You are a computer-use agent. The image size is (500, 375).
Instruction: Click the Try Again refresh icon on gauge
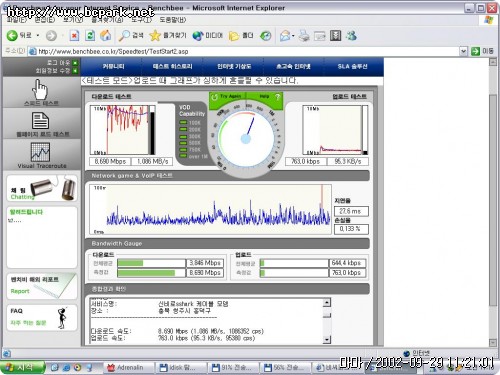(x=214, y=97)
